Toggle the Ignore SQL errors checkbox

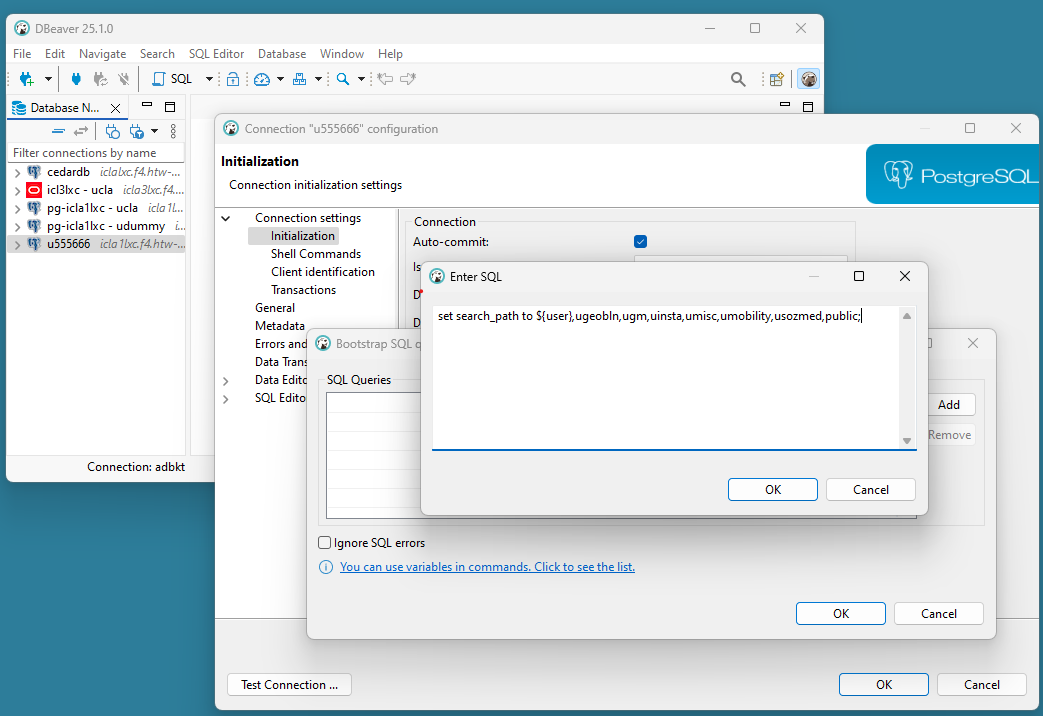pyautogui.click(x=325, y=543)
